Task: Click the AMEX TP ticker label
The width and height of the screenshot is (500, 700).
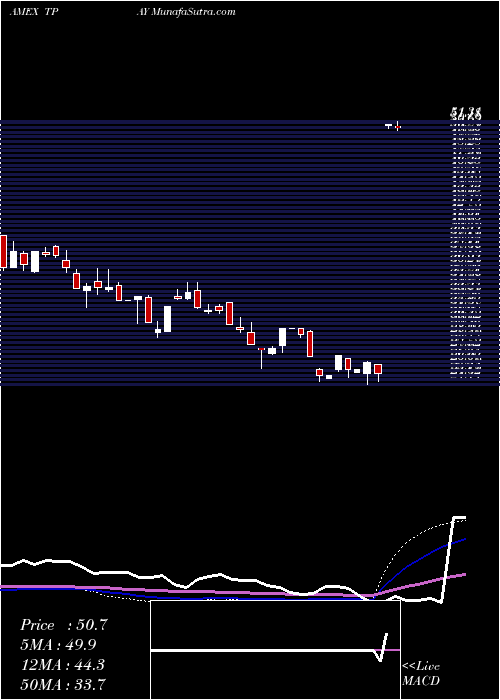Action: [33, 12]
